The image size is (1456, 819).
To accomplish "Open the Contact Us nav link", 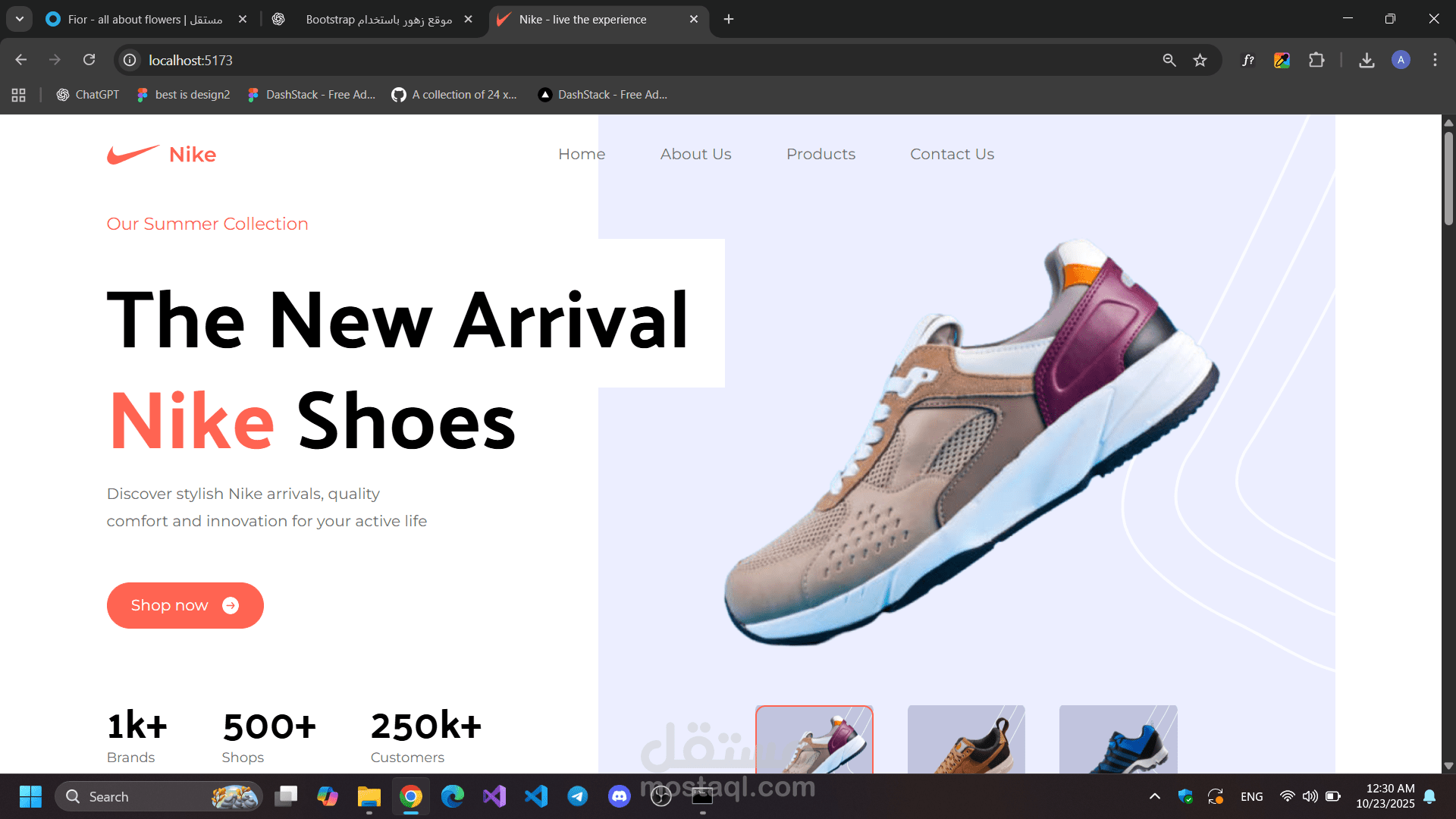I will coord(952,154).
